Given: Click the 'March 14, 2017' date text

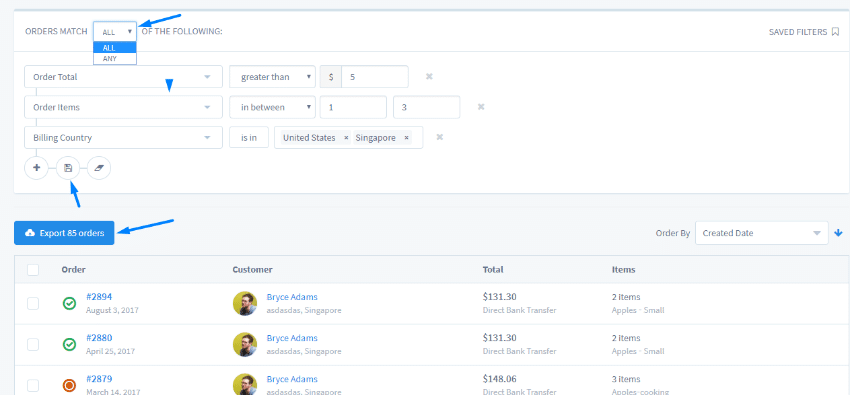Looking at the screenshot, I should coord(113,392).
